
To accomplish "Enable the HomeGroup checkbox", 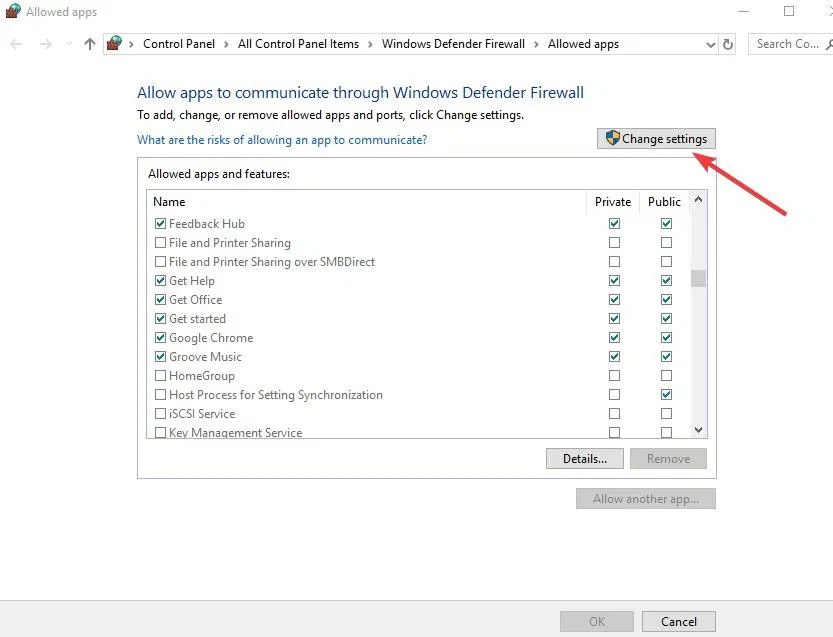I will tap(161, 375).
